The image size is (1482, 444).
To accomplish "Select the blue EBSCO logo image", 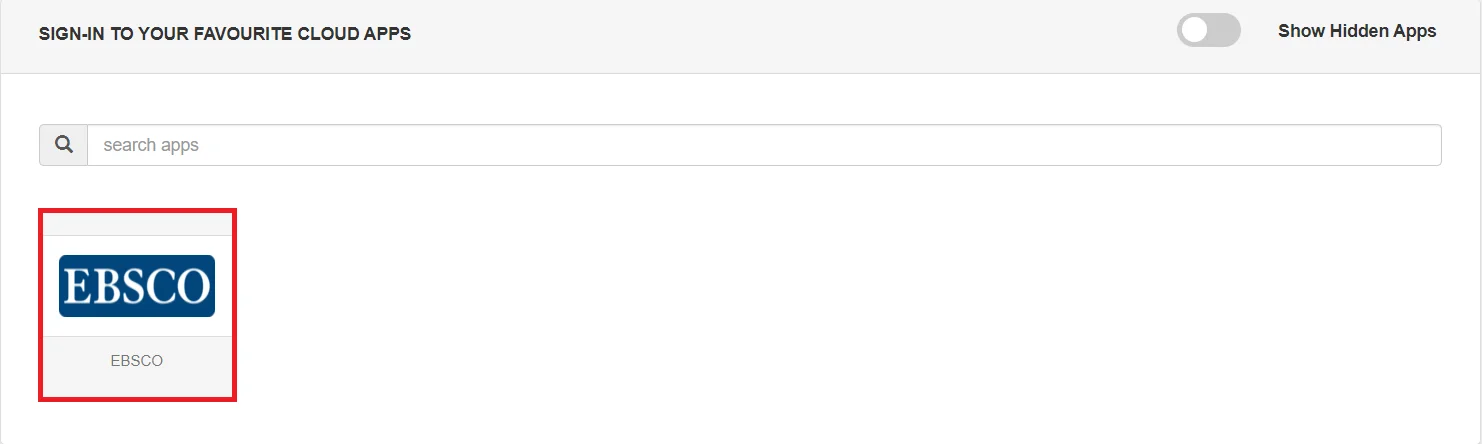I will click(137, 286).
